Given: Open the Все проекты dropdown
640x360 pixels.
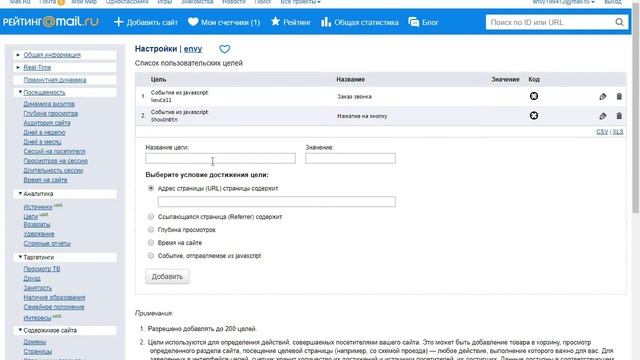Looking at the screenshot, I should (x=300, y=2).
